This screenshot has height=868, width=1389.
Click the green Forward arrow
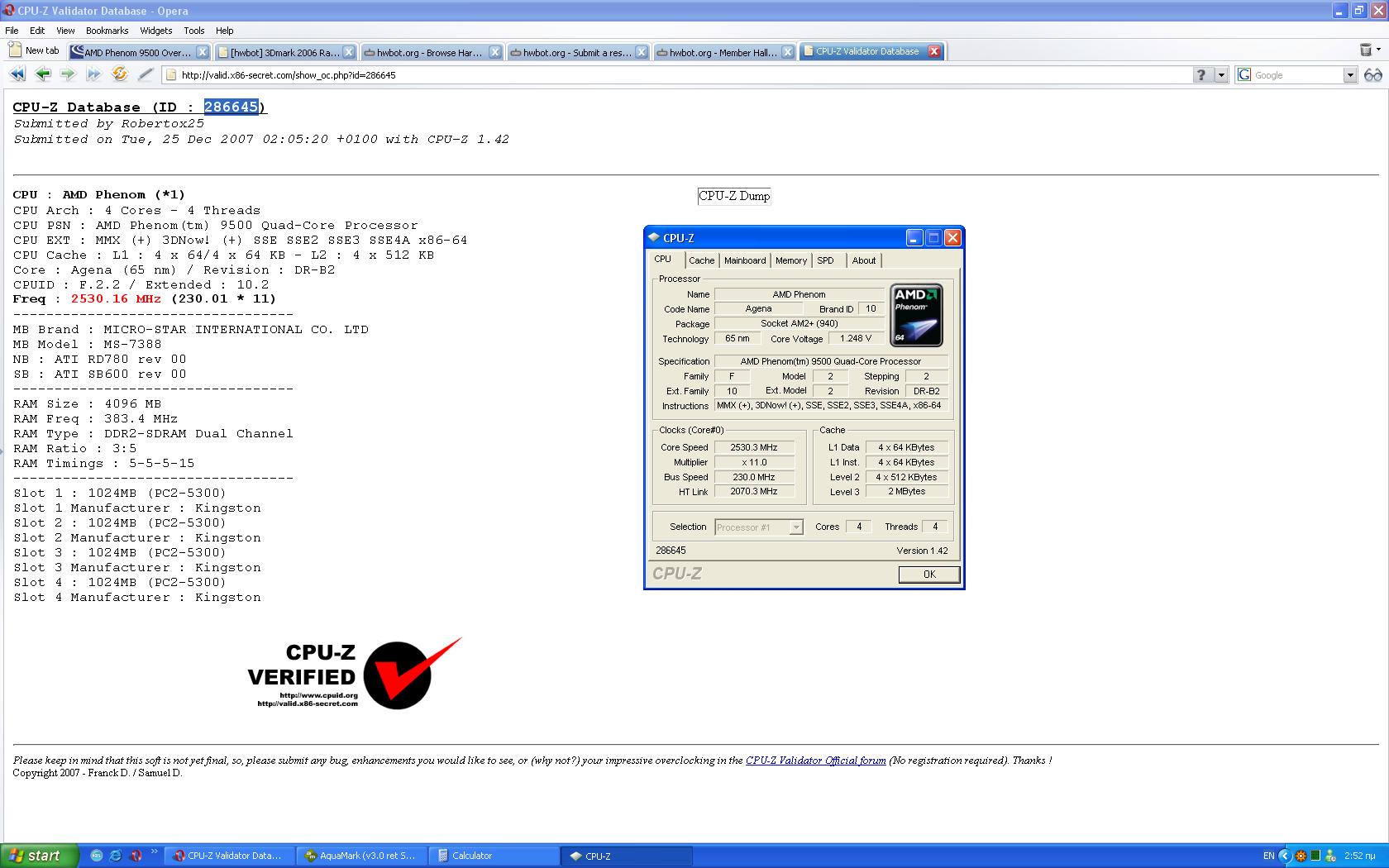pos(68,74)
